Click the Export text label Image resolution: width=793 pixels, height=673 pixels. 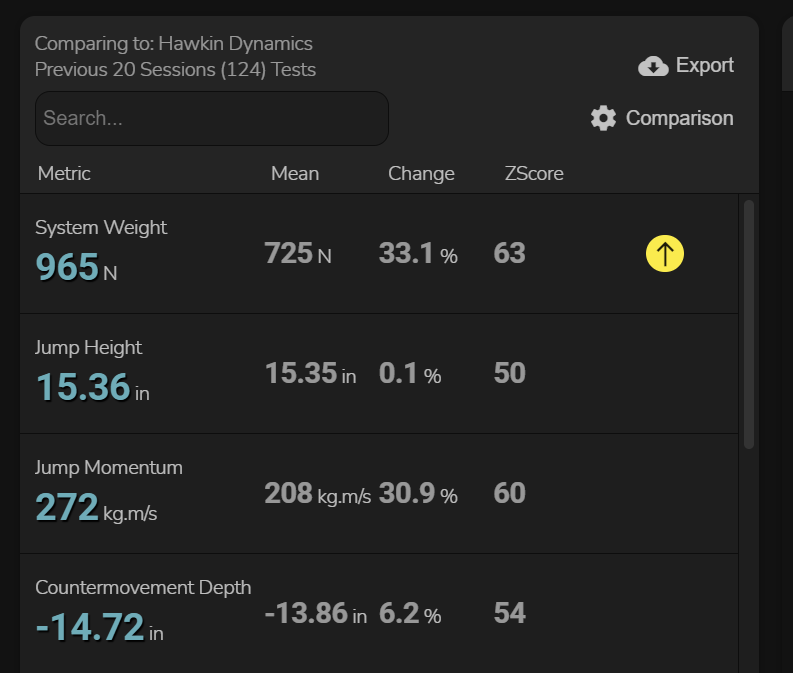[704, 65]
